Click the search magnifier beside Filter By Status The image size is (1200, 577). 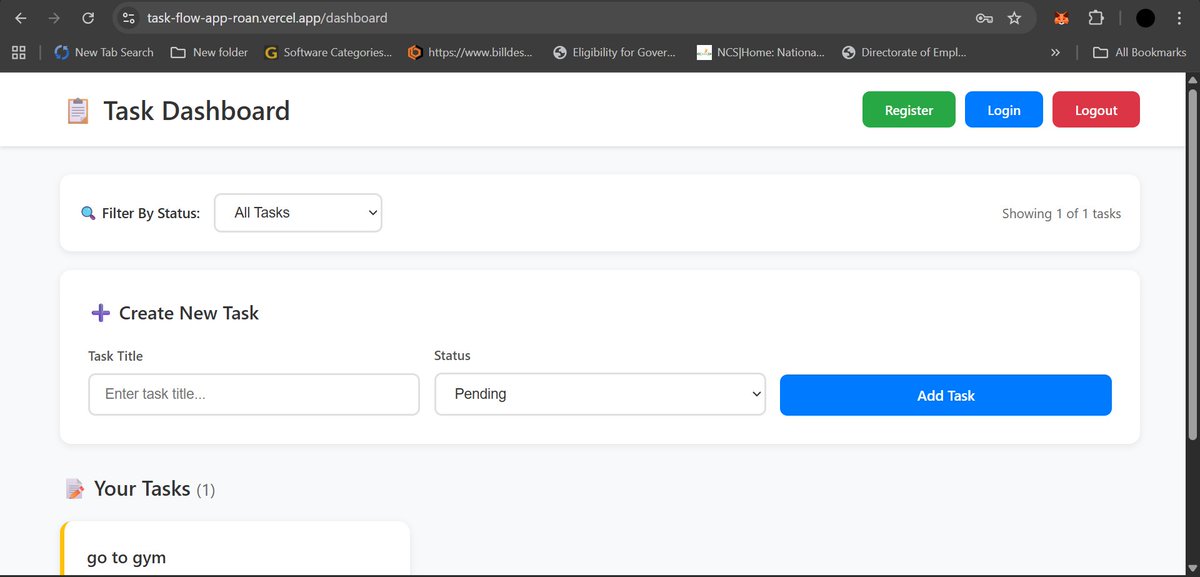(87, 212)
